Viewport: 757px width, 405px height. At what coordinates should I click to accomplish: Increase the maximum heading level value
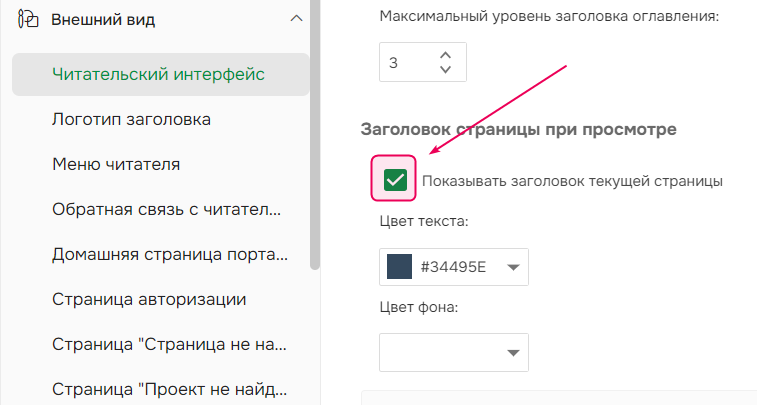pyautogui.click(x=446, y=55)
